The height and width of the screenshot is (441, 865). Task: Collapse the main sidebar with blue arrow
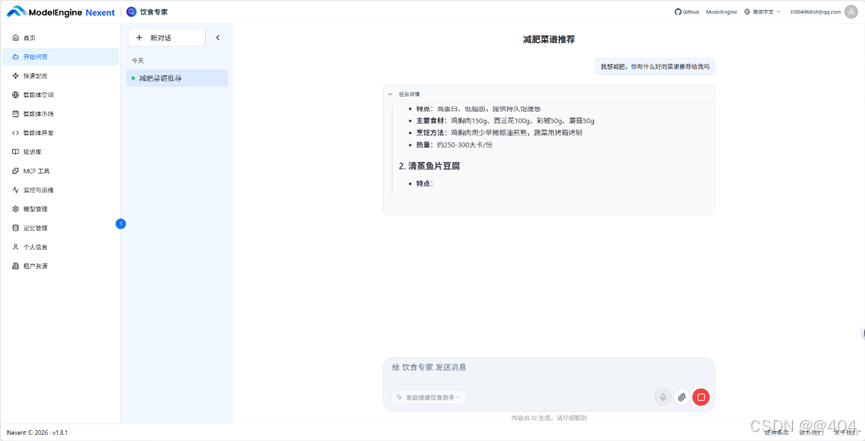click(x=121, y=224)
